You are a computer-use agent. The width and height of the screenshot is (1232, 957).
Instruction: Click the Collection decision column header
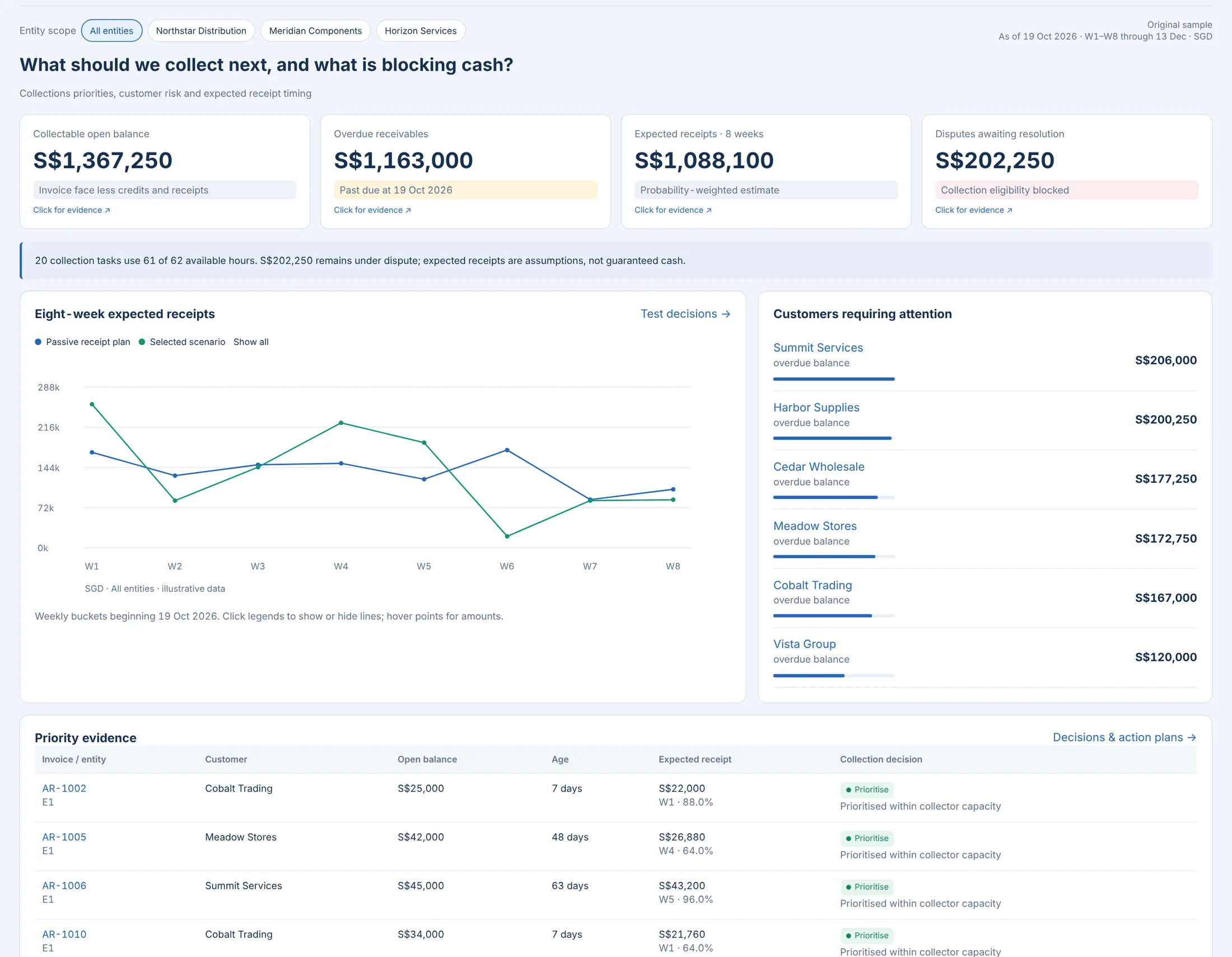pos(880,759)
